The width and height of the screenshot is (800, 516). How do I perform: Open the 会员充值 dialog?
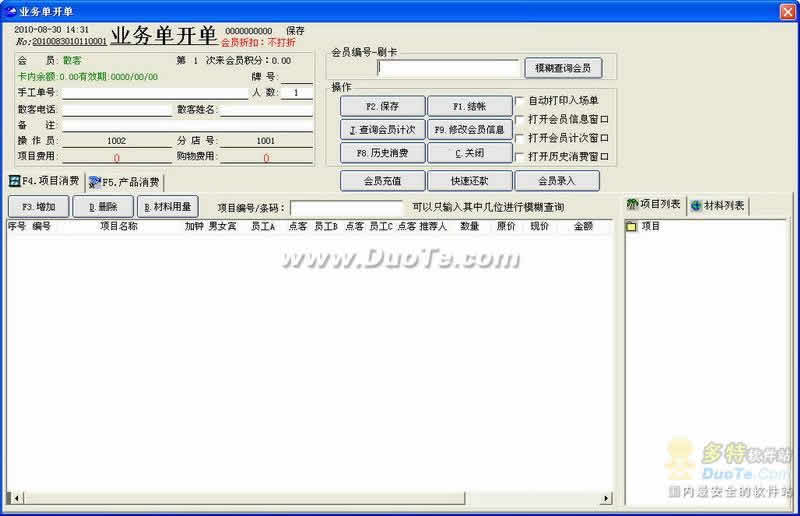click(x=382, y=181)
